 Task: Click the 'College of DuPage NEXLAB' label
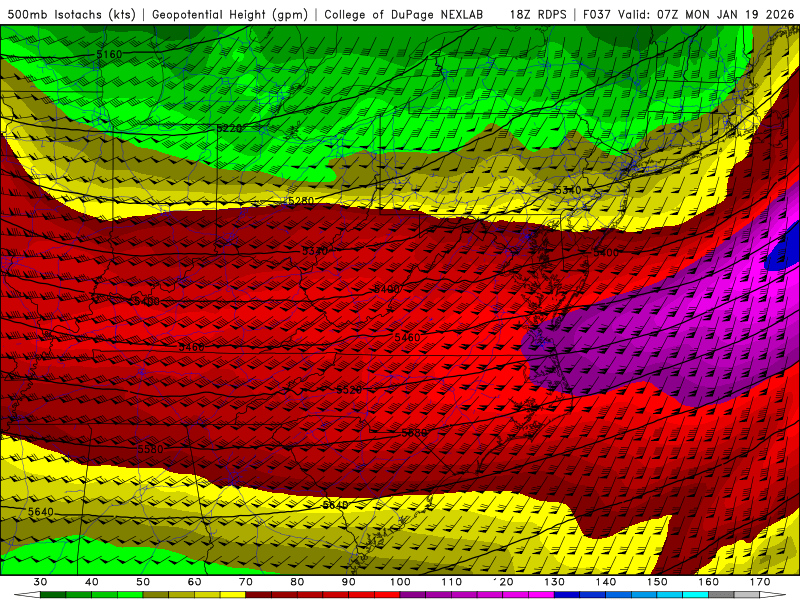pyautogui.click(x=404, y=14)
